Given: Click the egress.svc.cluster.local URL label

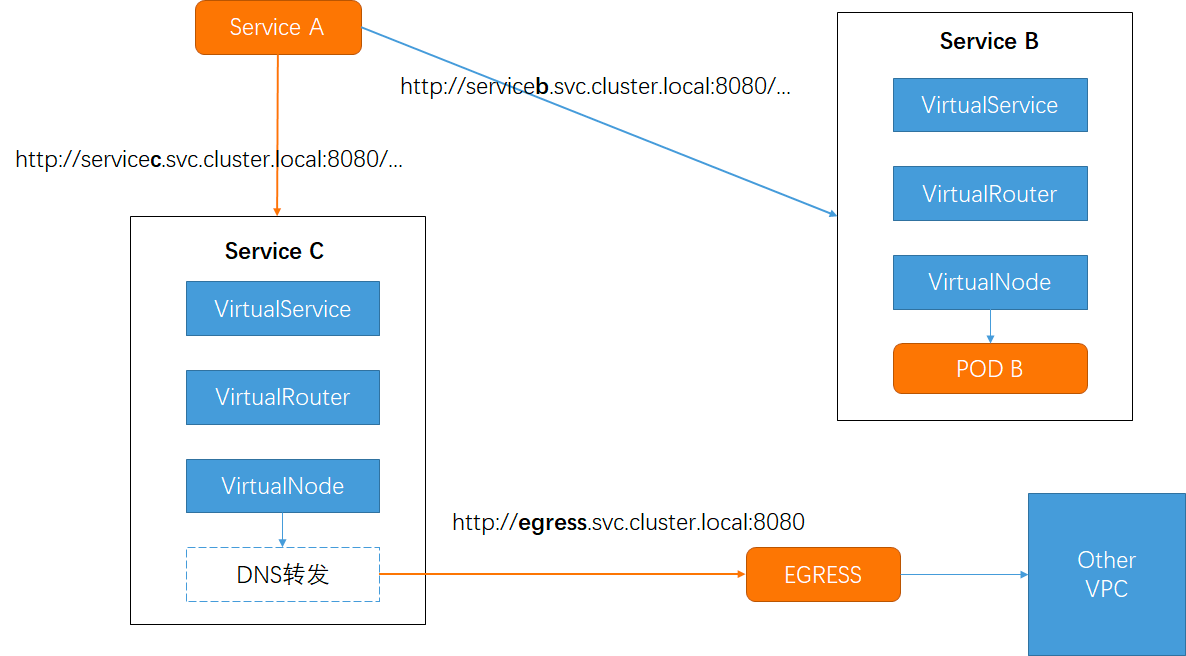Looking at the screenshot, I should point(629,522).
